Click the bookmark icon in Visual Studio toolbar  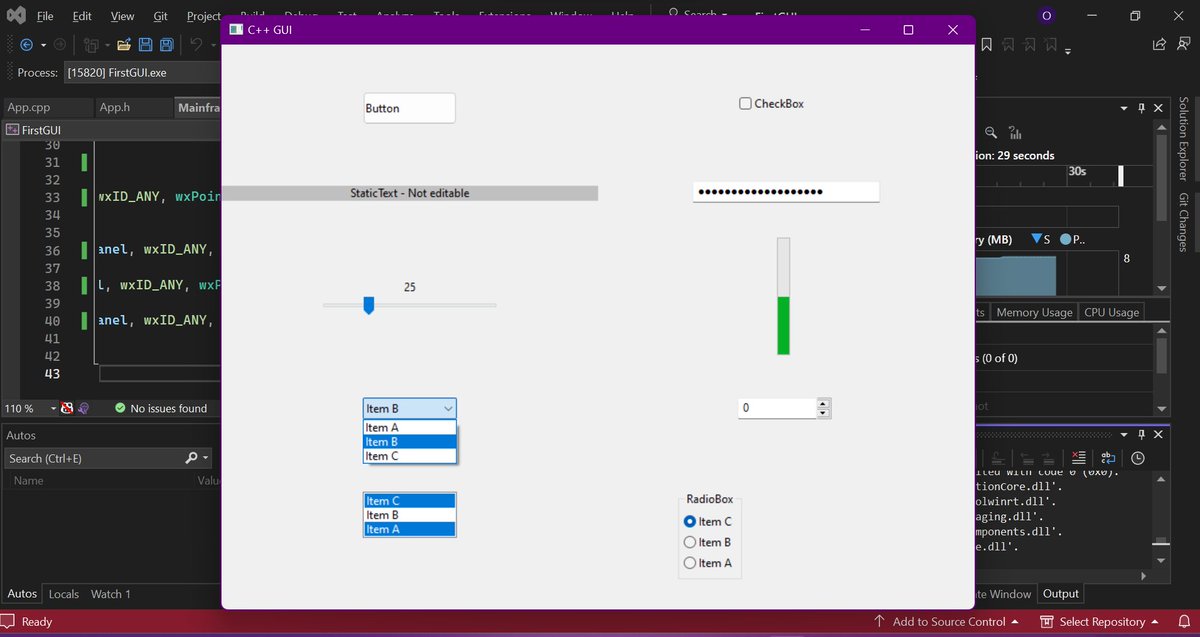pyautogui.click(x=987, y=45)
